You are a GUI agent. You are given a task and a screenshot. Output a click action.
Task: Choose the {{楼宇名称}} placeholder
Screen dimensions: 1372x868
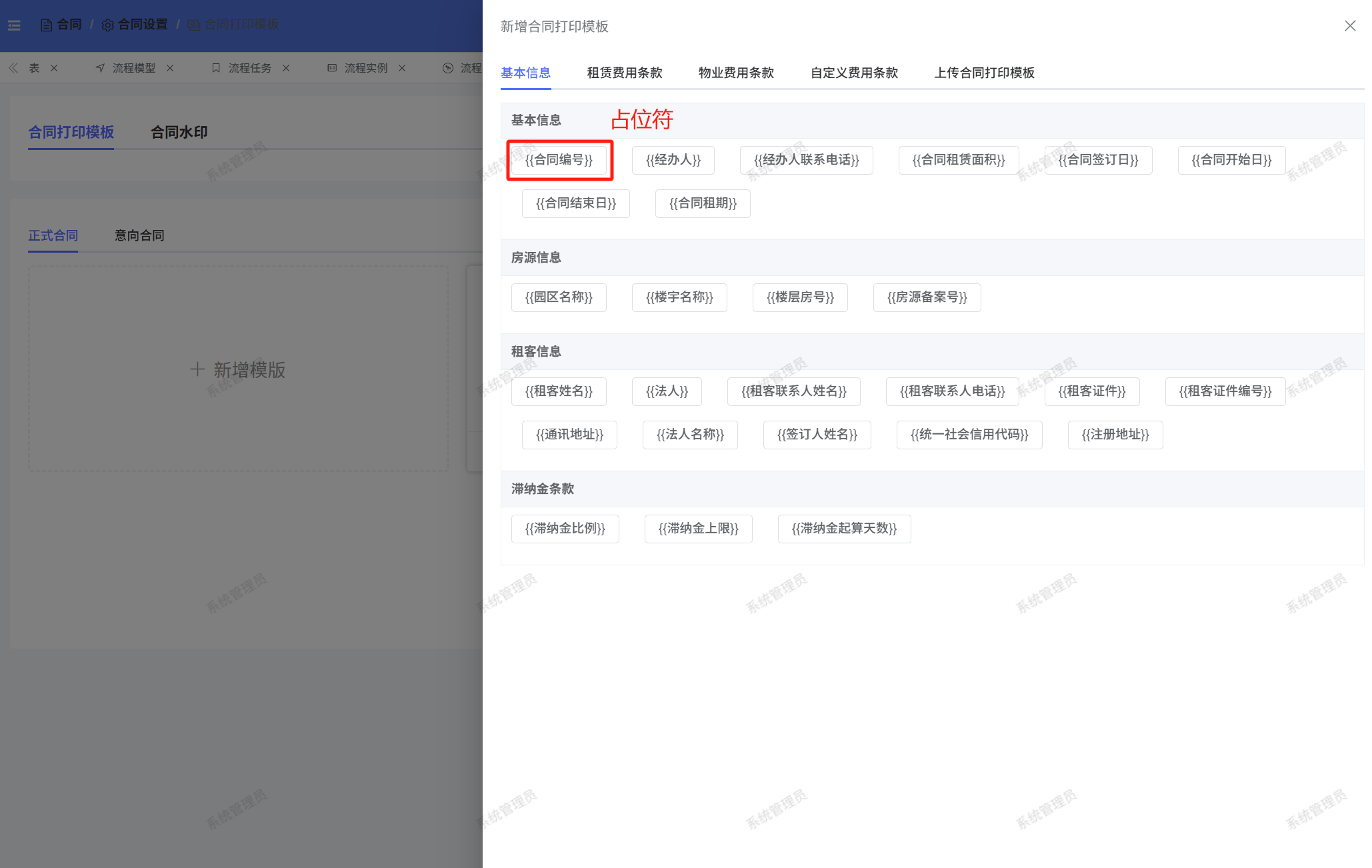tap(679, 297)
